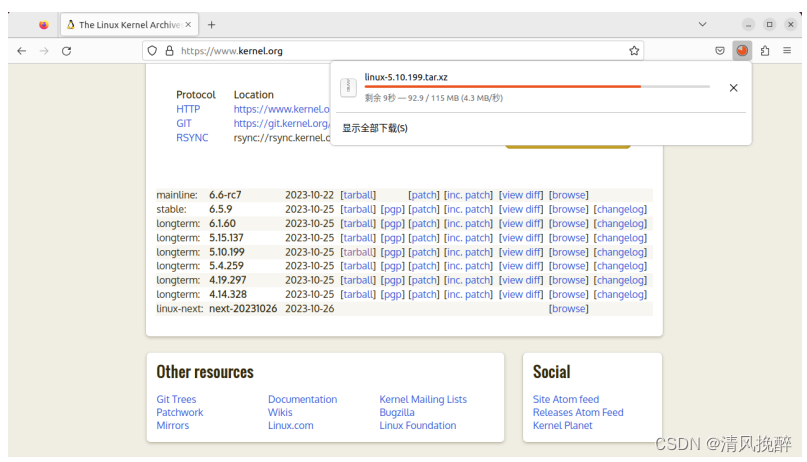Select the GIT protocol link
The image size is (807, 462).
click(x=184, y=123)
